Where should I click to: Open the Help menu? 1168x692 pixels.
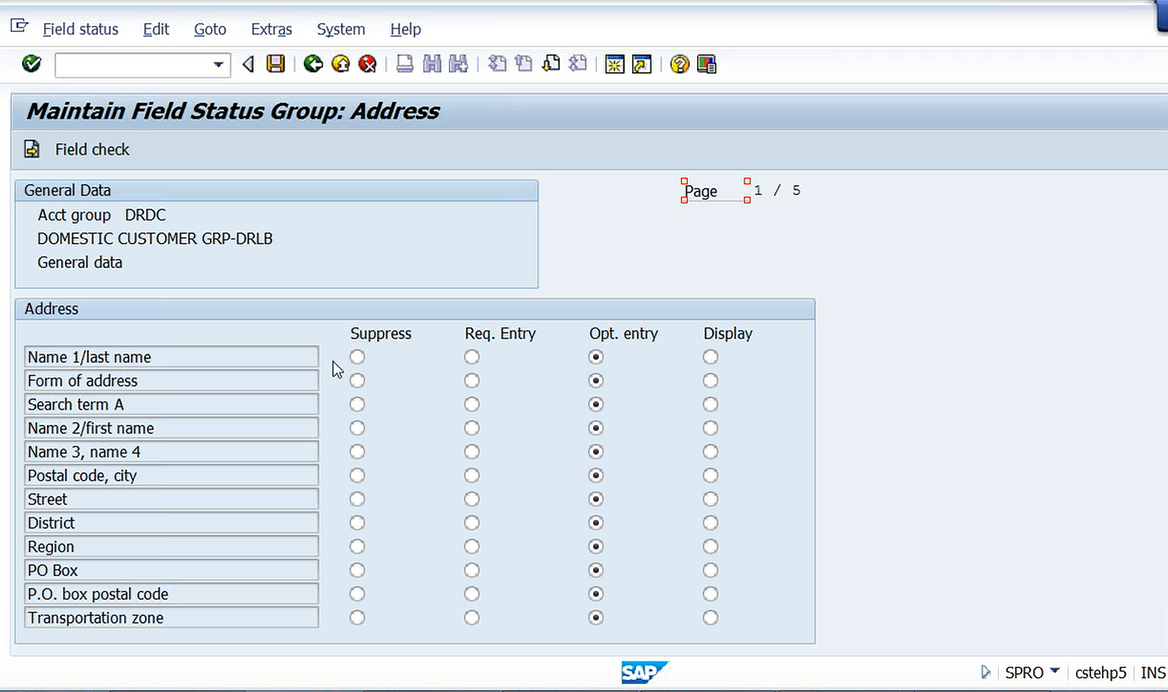coord(405,29)
